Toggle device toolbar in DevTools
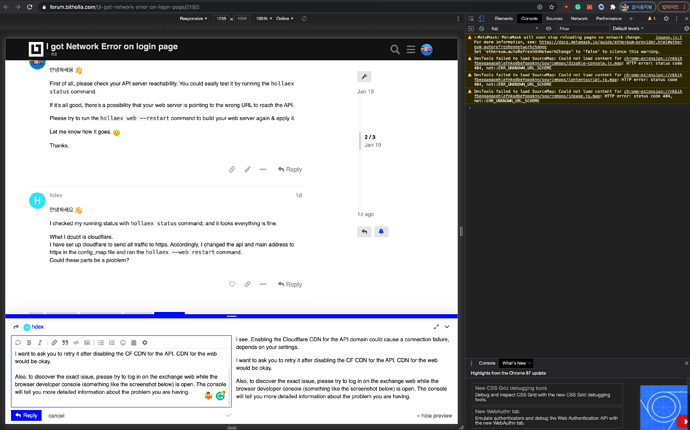Viewport: 690px width, 430px height. 481,18
